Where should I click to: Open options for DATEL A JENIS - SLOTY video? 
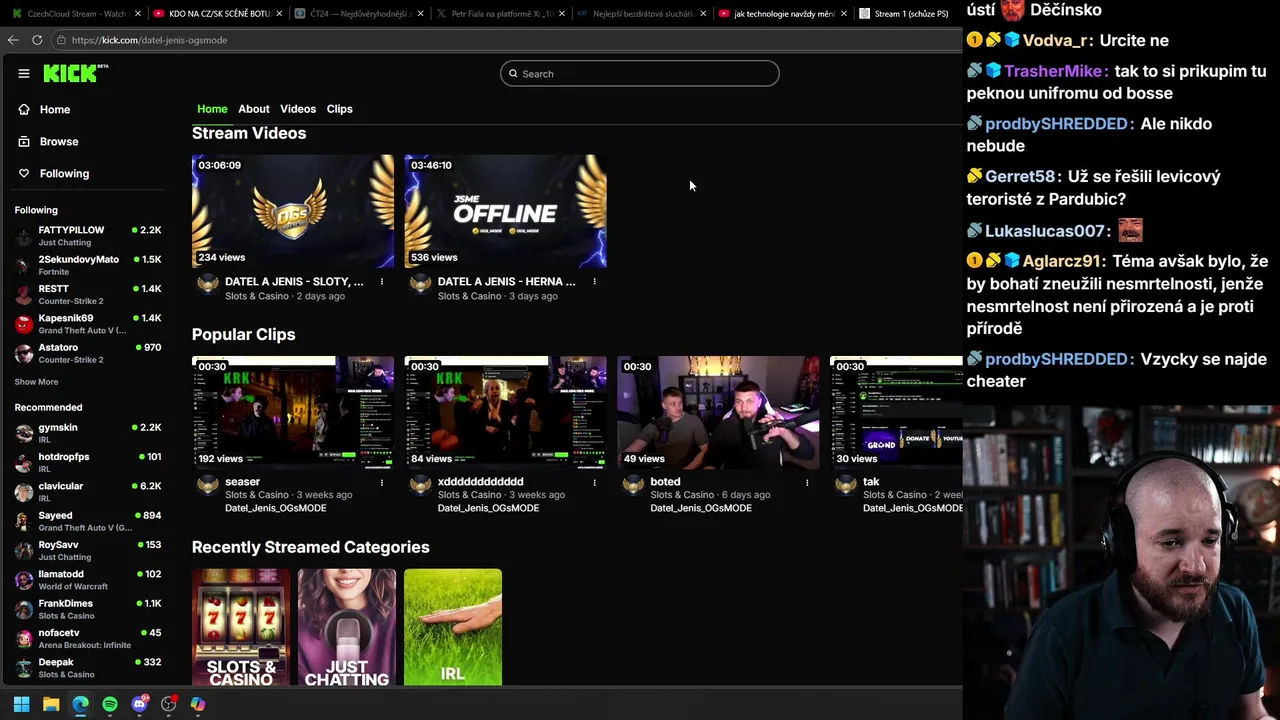coord(382,282)
